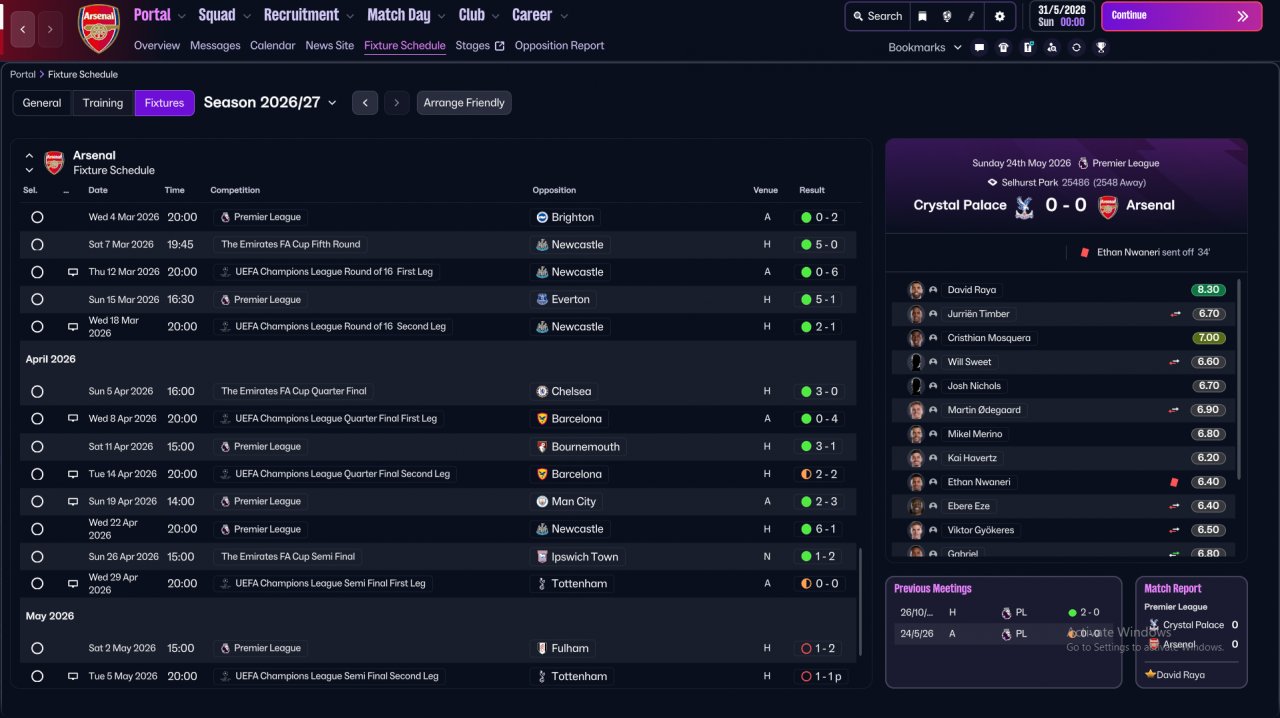Select the Sun 15 Mar Everton fixture radio
The height and width of the screenshot is (718, 1280).
coord(37,299)
